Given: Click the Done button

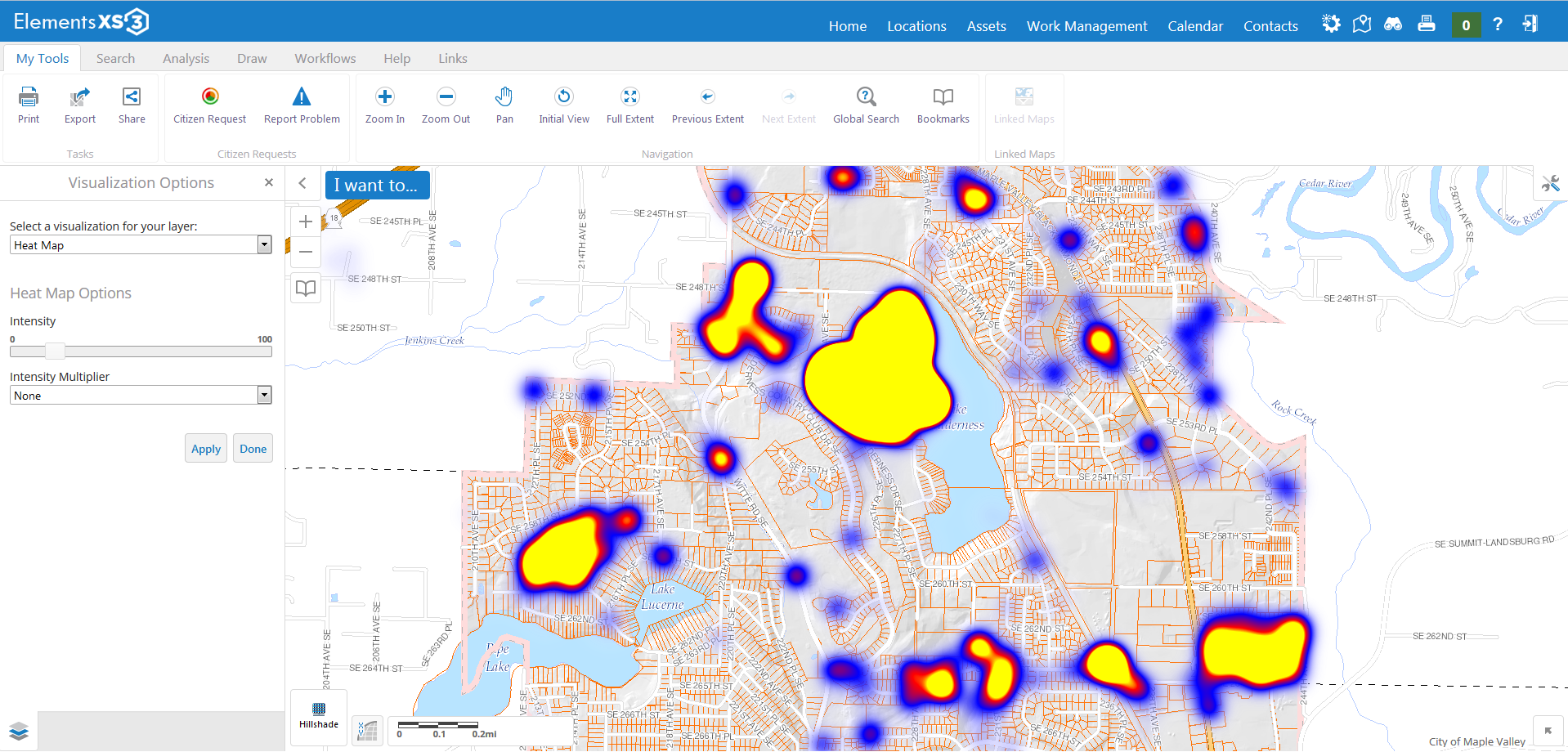Looking at the screenshot, I should (253, 449).
